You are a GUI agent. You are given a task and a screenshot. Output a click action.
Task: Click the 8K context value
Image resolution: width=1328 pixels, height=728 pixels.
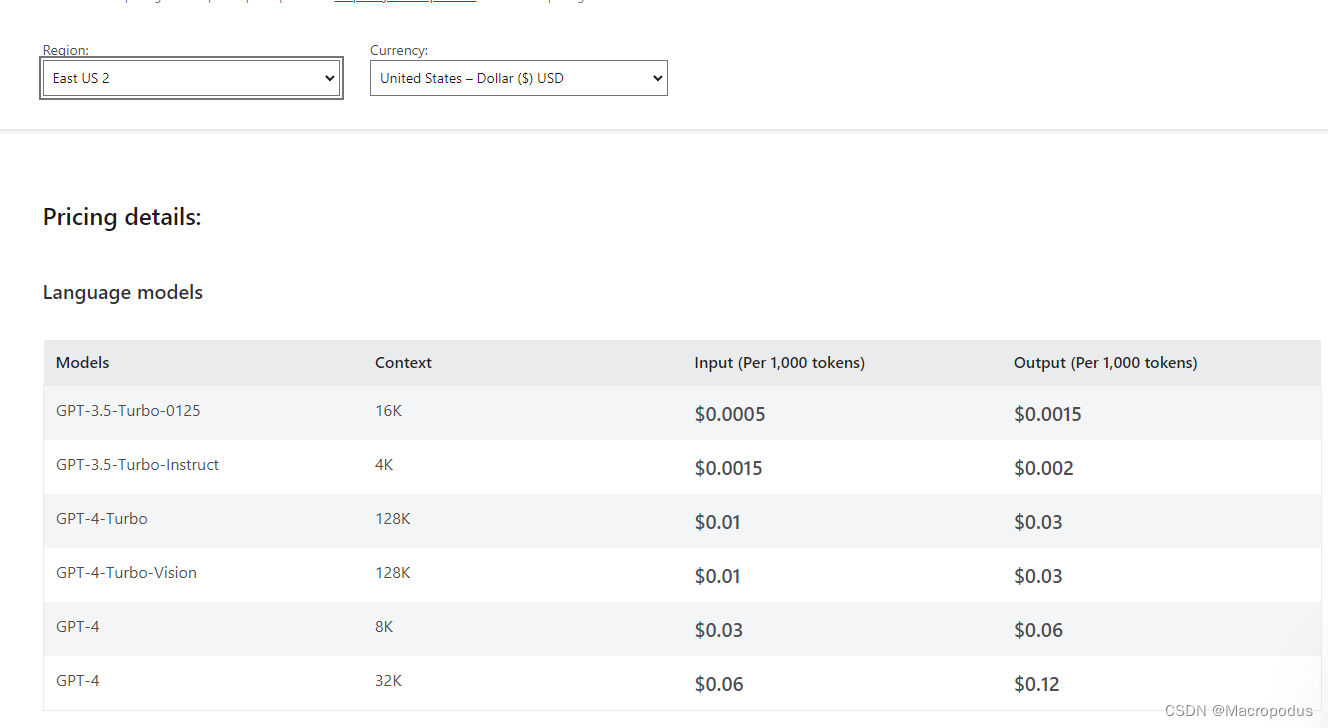[384, 627]
